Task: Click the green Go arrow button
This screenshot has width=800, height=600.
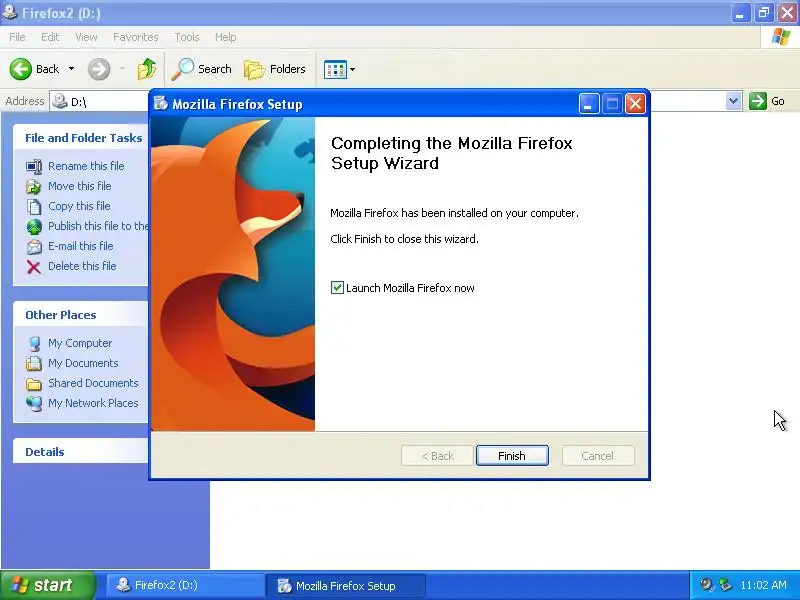Action: (758, 101)
